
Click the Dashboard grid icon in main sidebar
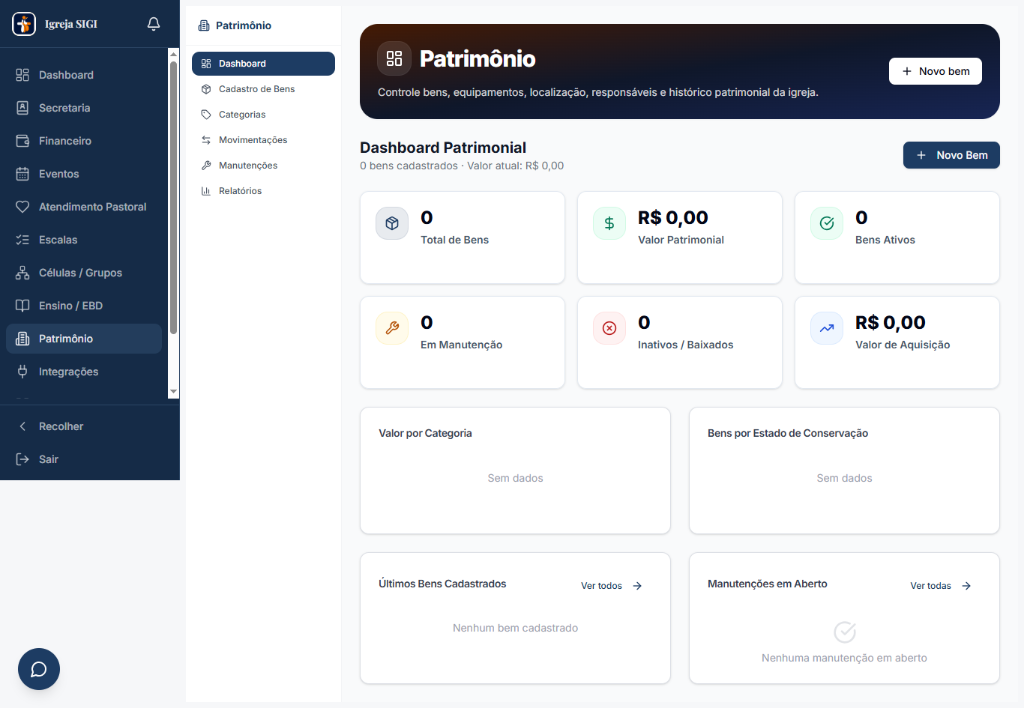pos(22,75)
